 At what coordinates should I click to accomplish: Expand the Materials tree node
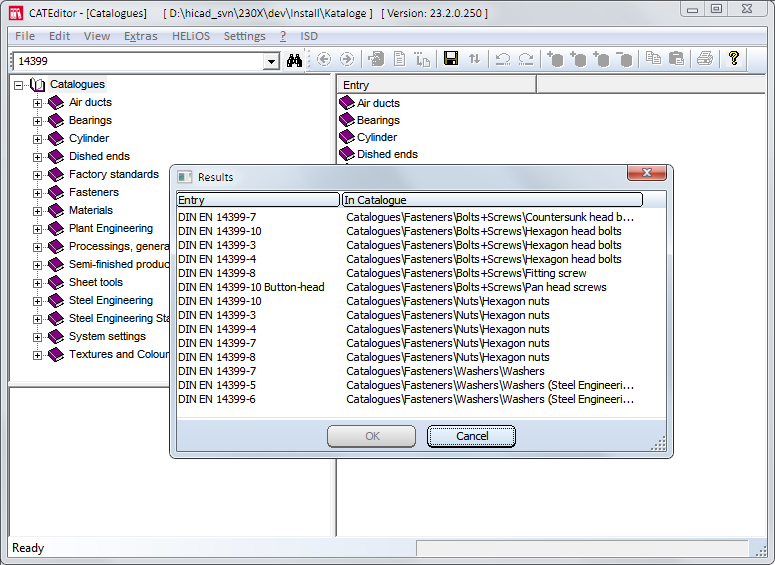click(x=37, y=211)
